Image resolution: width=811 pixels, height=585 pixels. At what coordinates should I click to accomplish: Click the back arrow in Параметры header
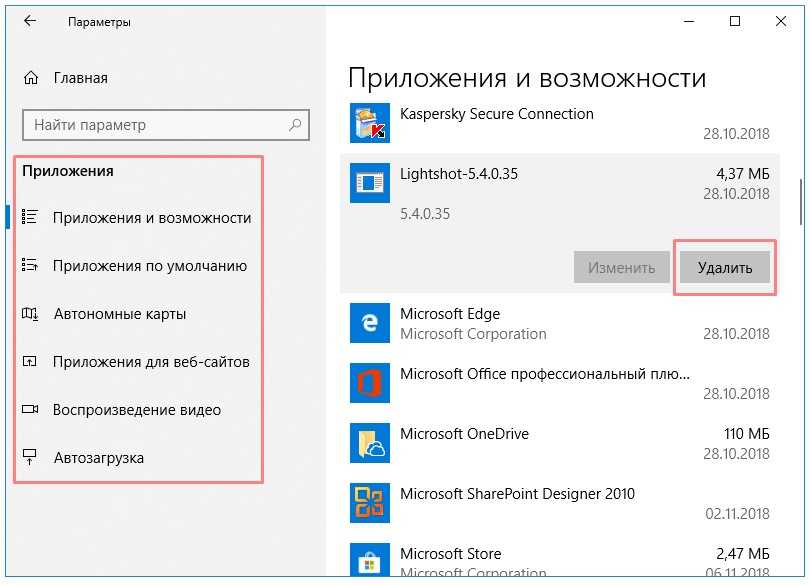[x=30, y=21]
